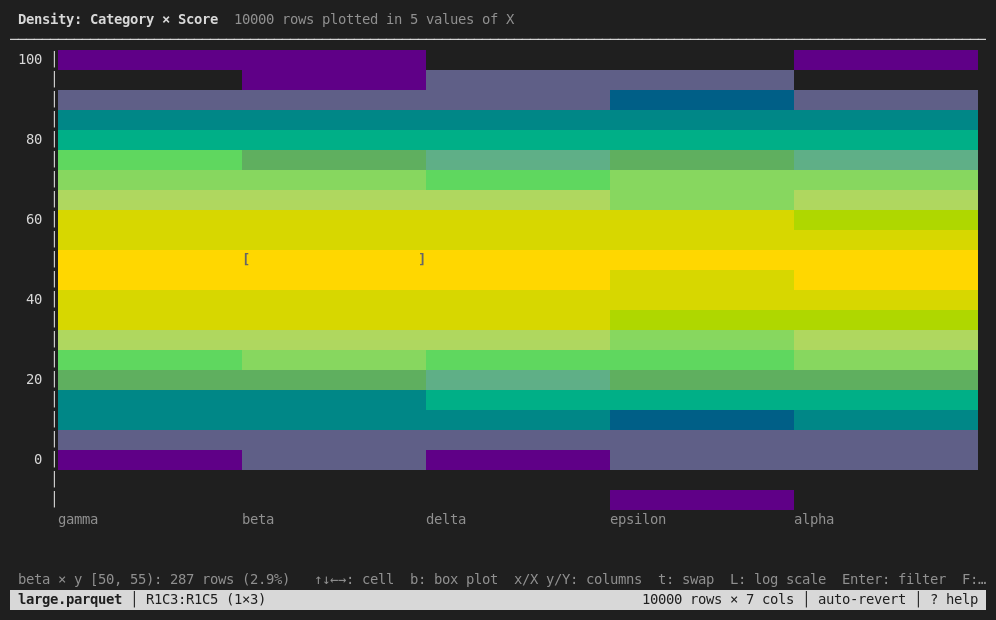996x620 pixels.
Task: Click the 'Enter: filter' hint
Action: tap(894, 580)
